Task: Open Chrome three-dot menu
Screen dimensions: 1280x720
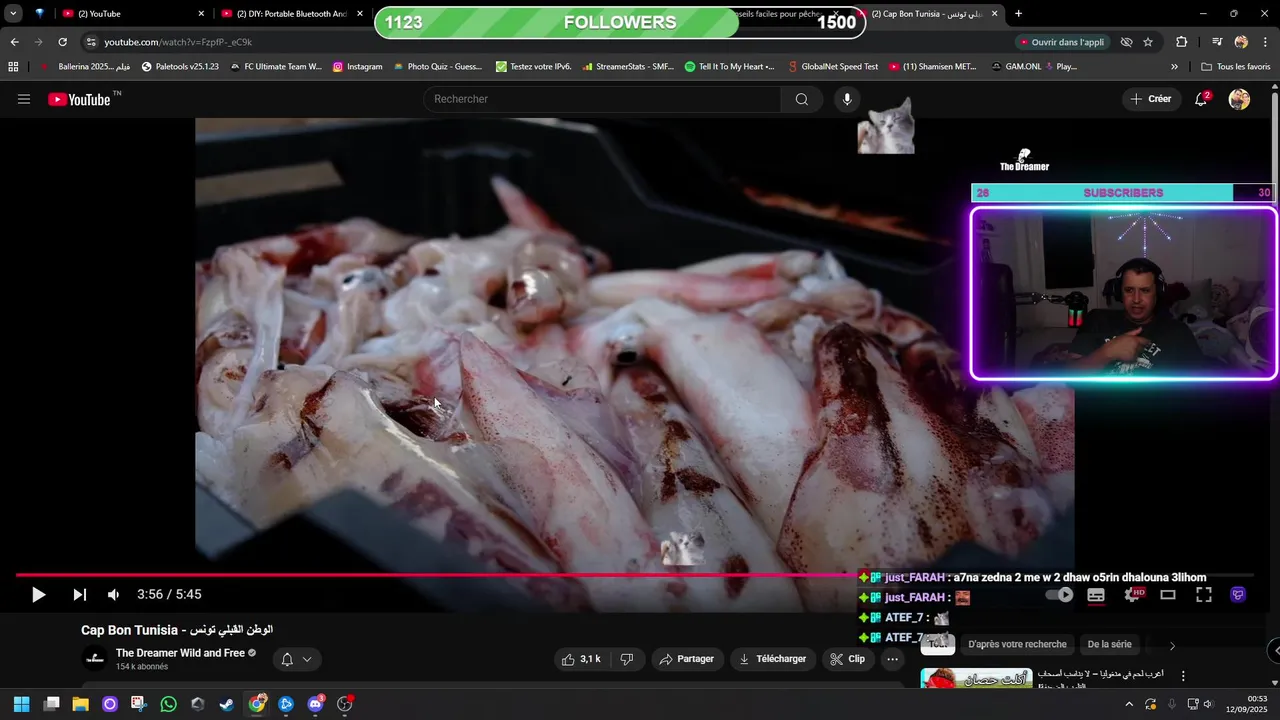Action: 1264,42
